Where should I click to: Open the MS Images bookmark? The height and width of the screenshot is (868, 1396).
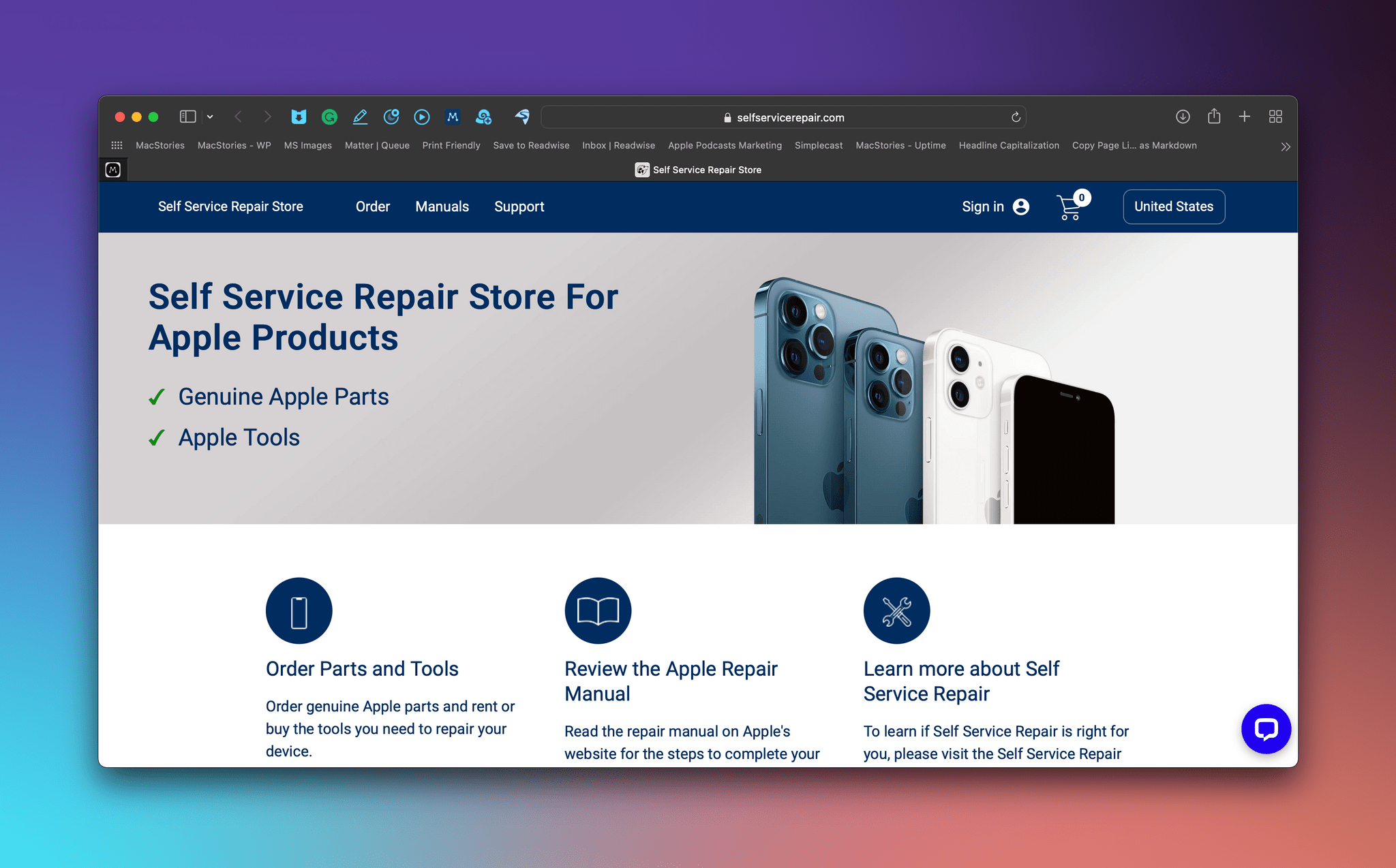click(308, 145)
